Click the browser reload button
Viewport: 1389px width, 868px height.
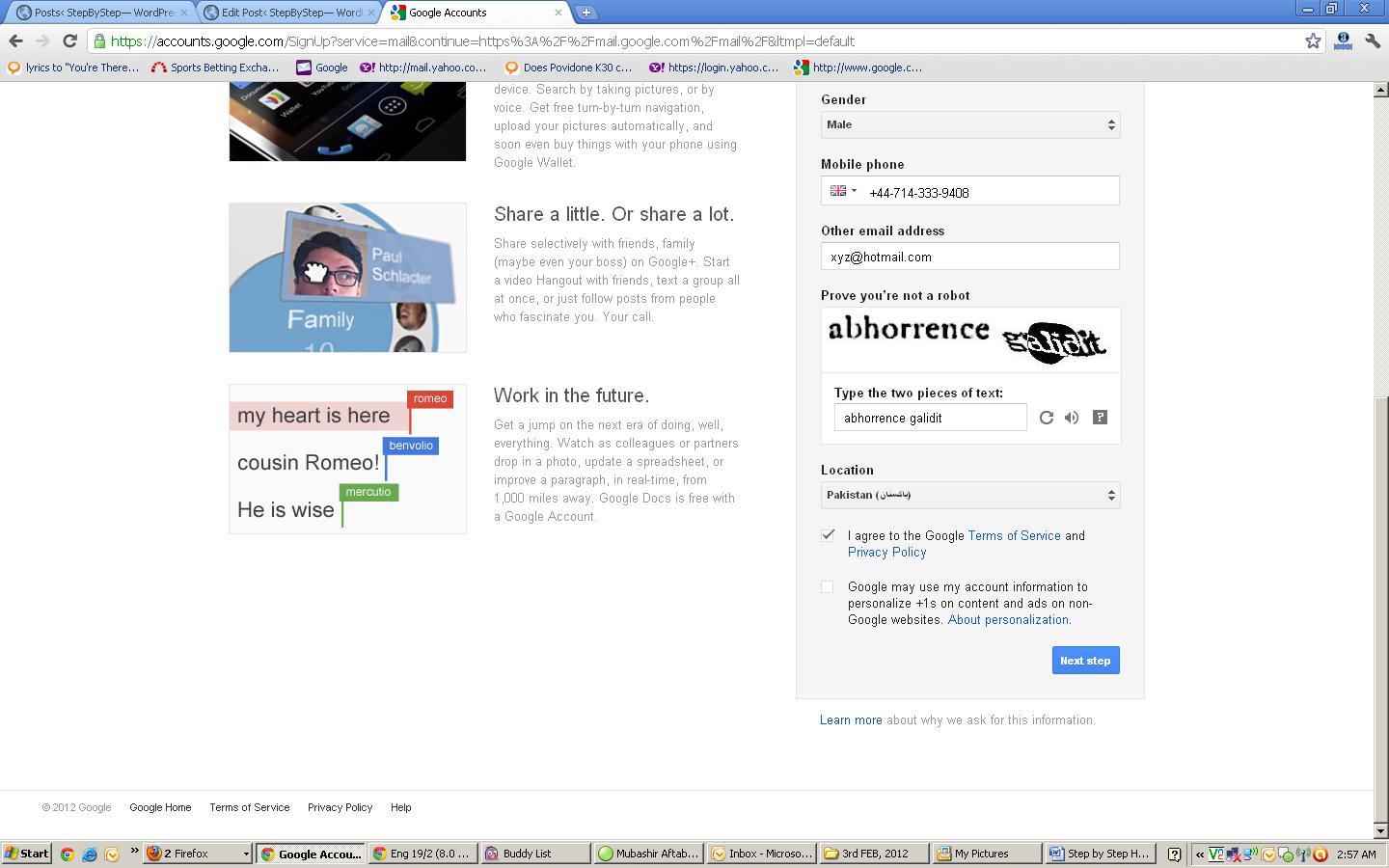pyautogui.click(x=69, y=41)
